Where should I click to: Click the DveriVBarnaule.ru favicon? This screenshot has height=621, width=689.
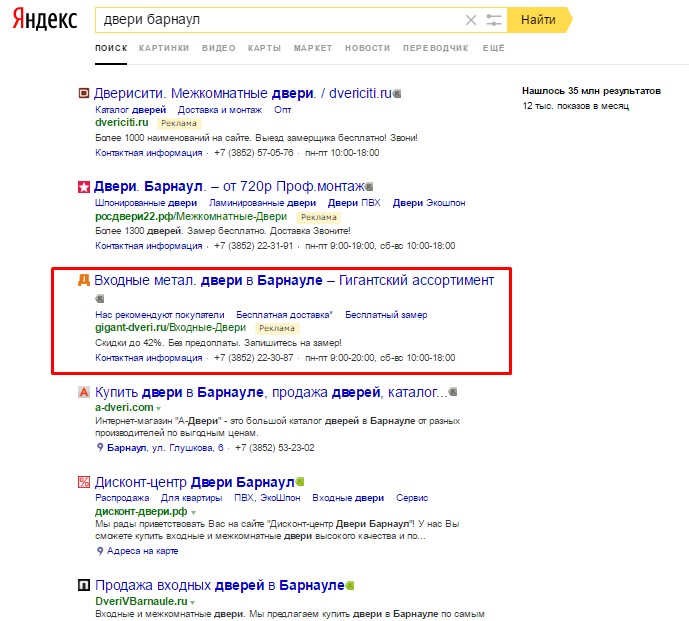tap(83, 585)
